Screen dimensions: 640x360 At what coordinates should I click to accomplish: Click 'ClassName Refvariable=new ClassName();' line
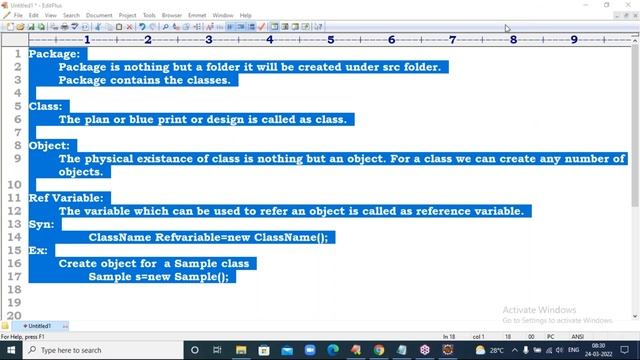[x=208, y=237]
